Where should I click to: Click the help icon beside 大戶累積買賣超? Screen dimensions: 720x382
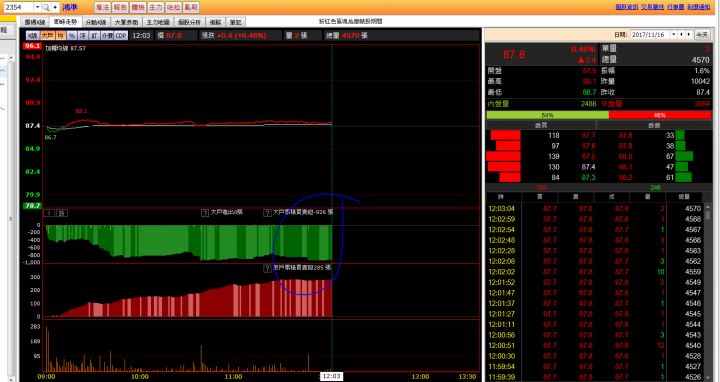[267, 213]
